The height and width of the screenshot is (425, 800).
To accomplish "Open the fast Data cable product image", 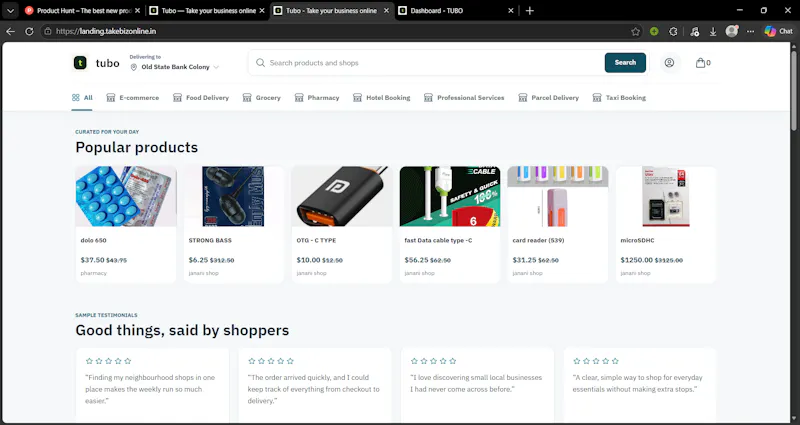I will 450,196.
